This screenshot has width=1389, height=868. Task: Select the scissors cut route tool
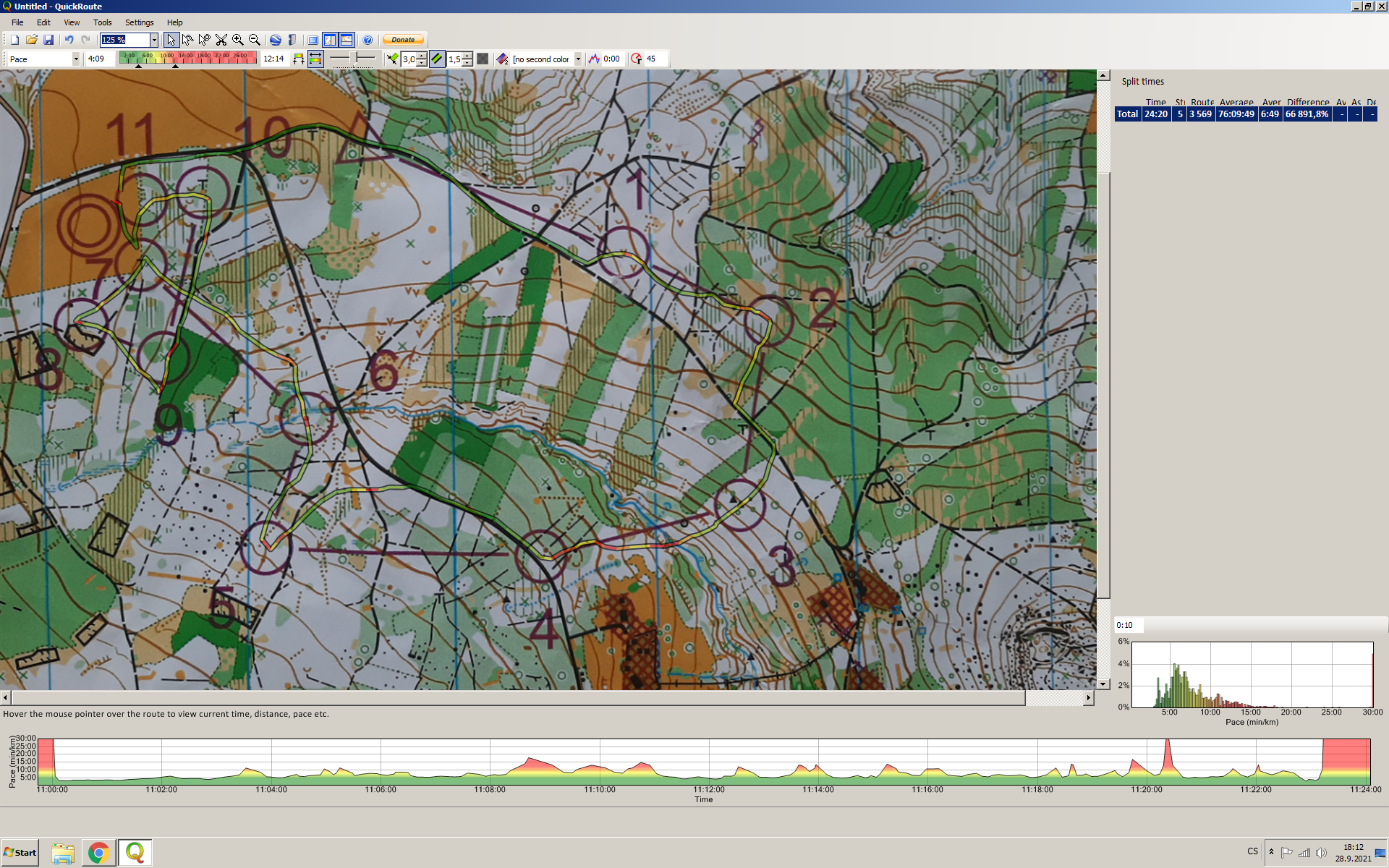[x=221, y=40]
